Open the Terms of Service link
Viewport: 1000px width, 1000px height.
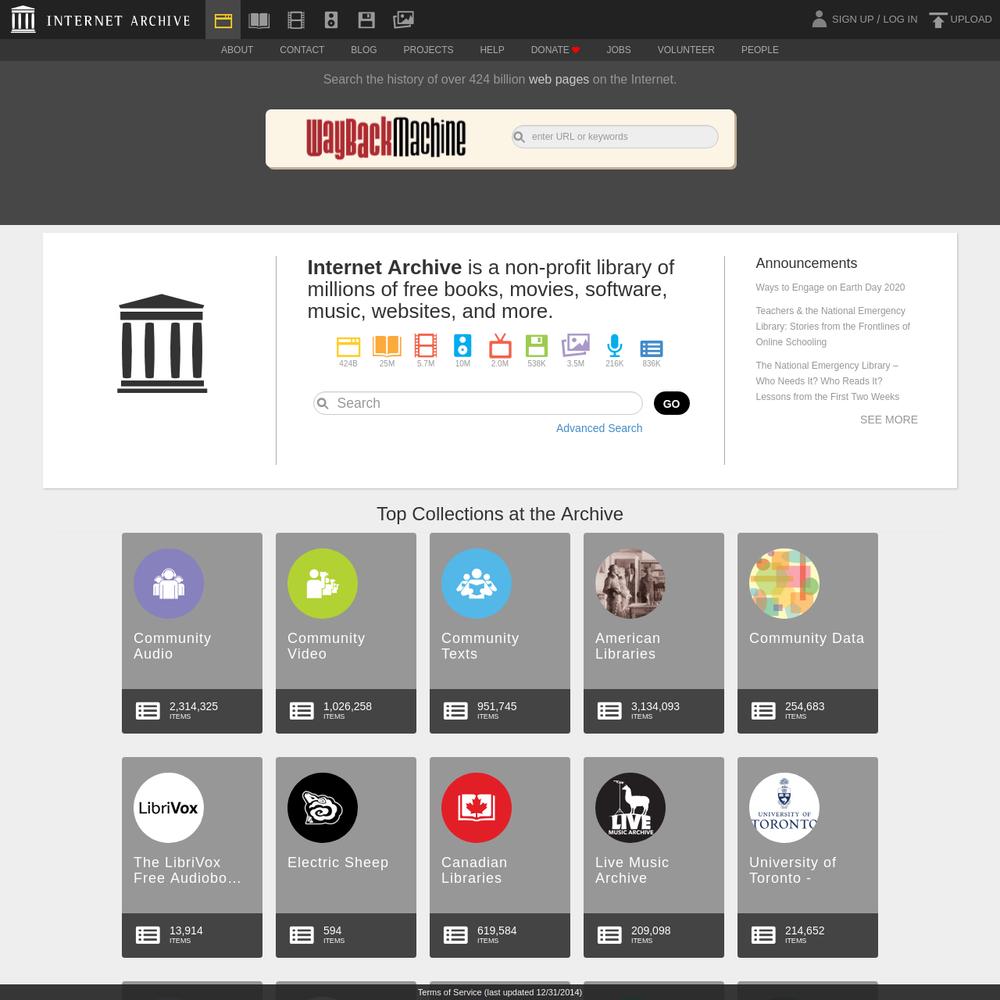coord(500,992)
